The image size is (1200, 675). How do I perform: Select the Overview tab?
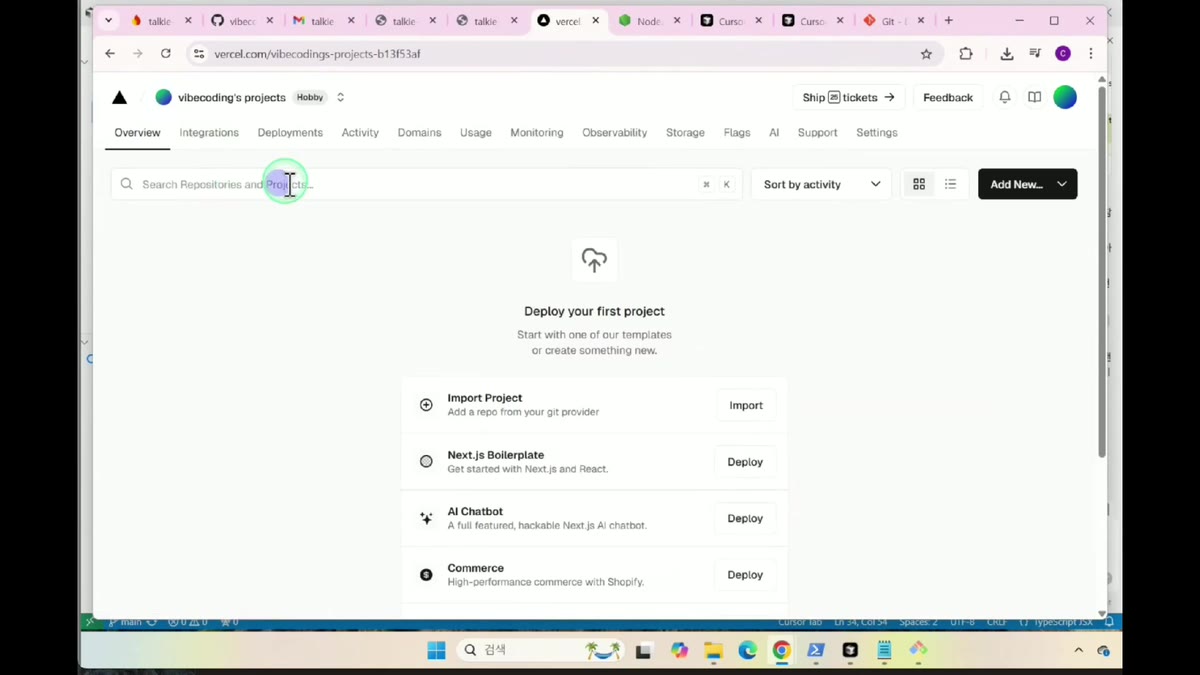tap(137, 132)
